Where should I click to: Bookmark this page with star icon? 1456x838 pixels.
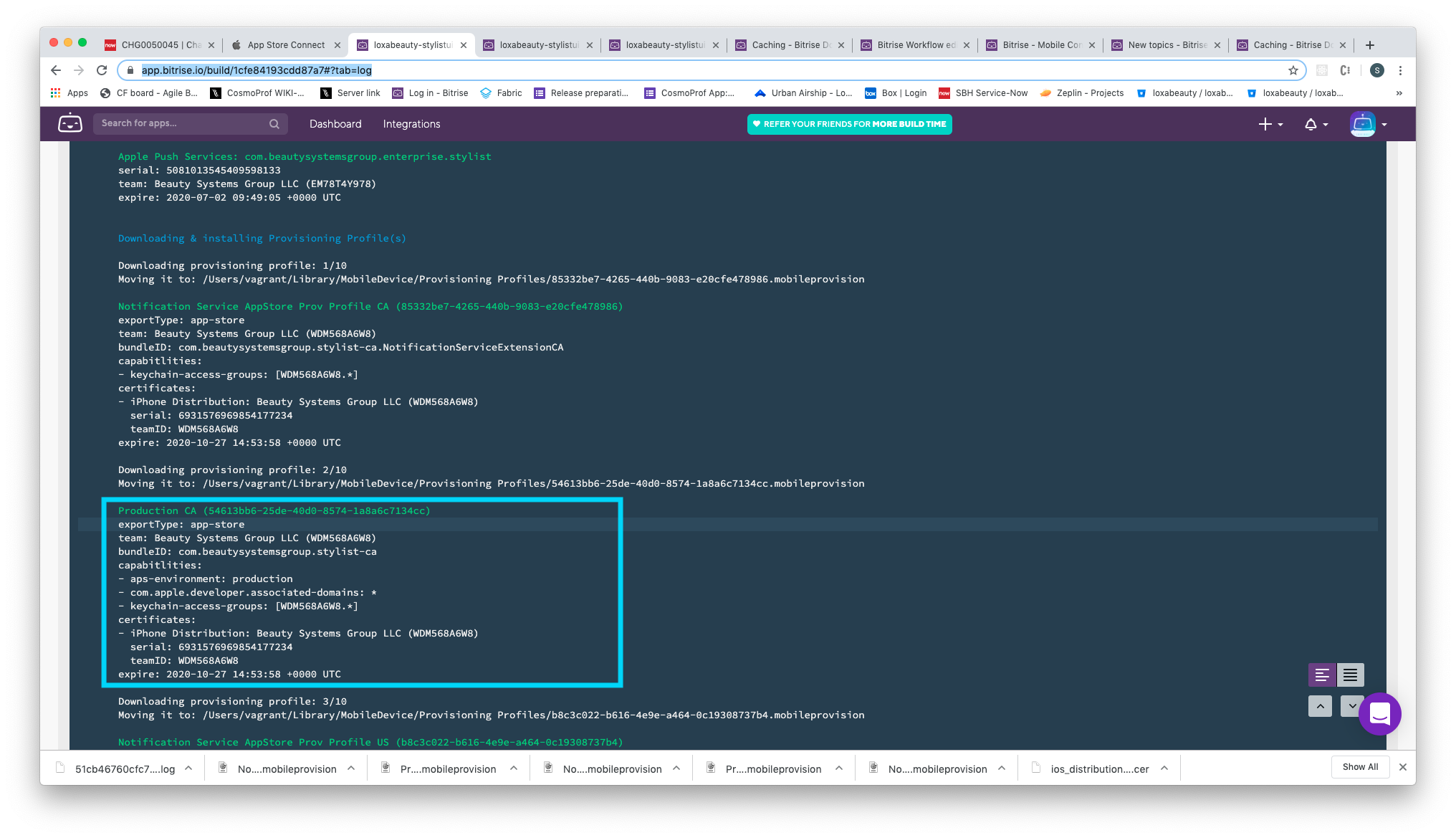(x=1293, y=70)
